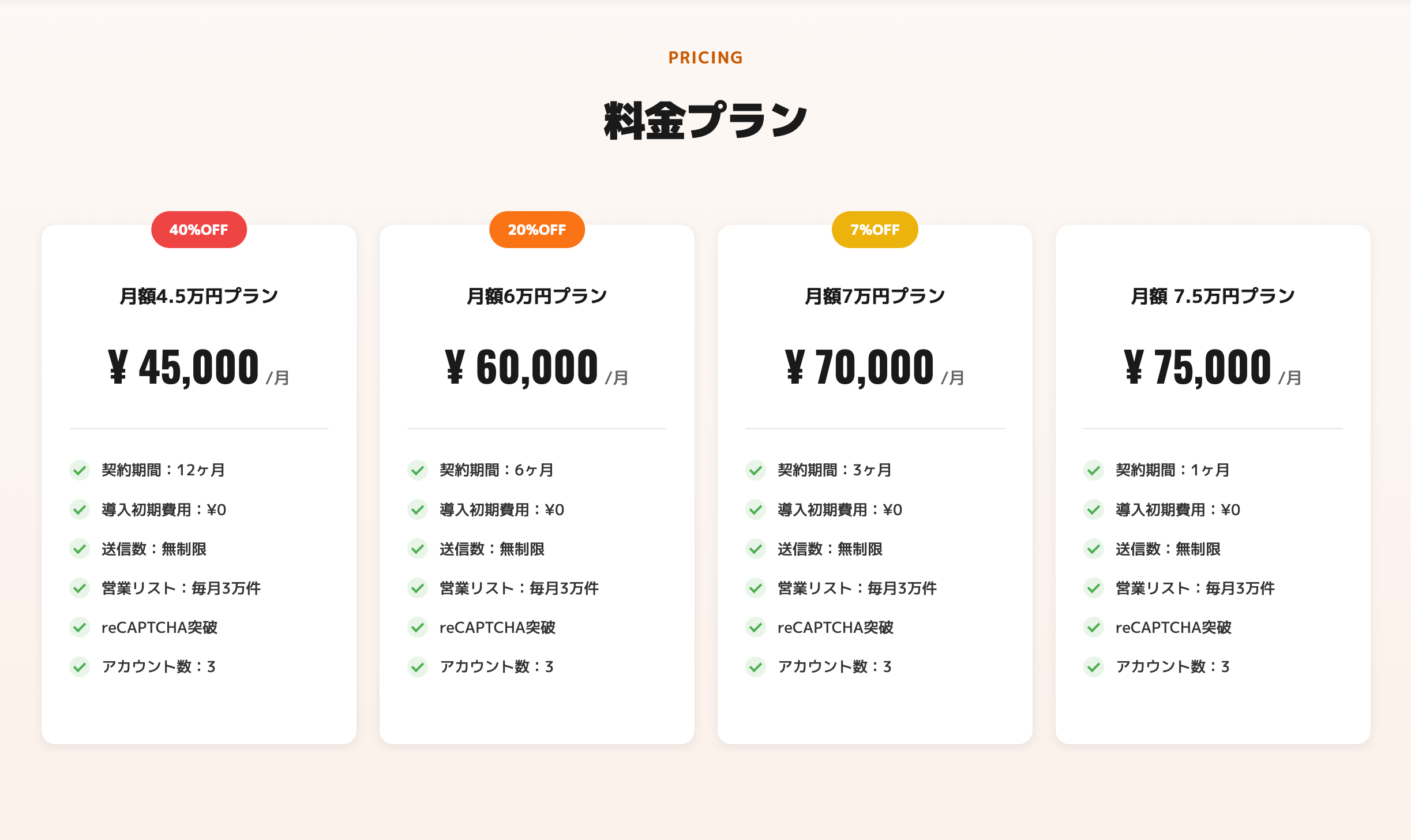The height and width of the screenshot is (840, 1411).
Task: Click checkmark beside 送信数：無制限 in 6万円 plan
Action: click(418, 549)
